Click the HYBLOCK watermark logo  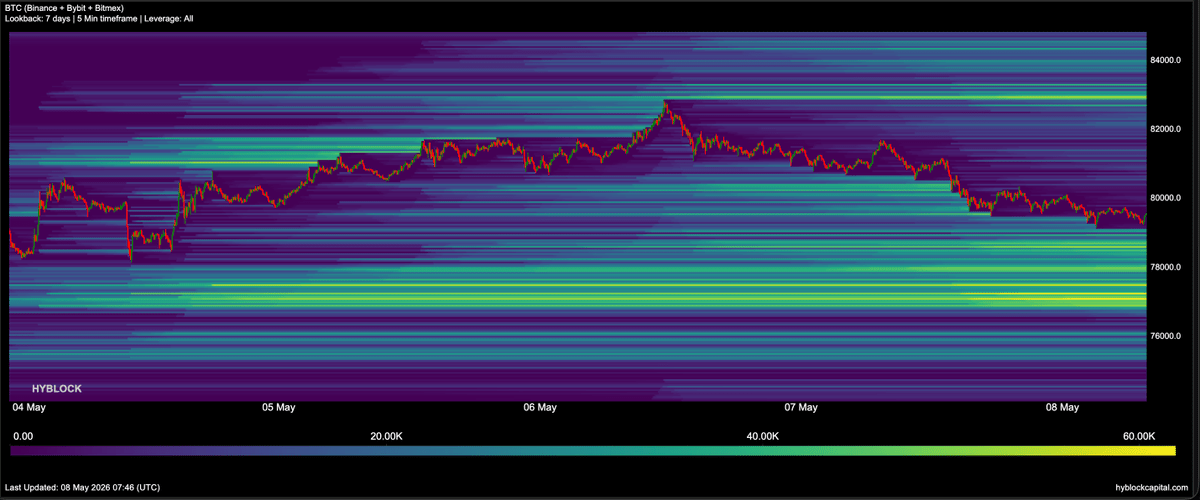(57, 388)
